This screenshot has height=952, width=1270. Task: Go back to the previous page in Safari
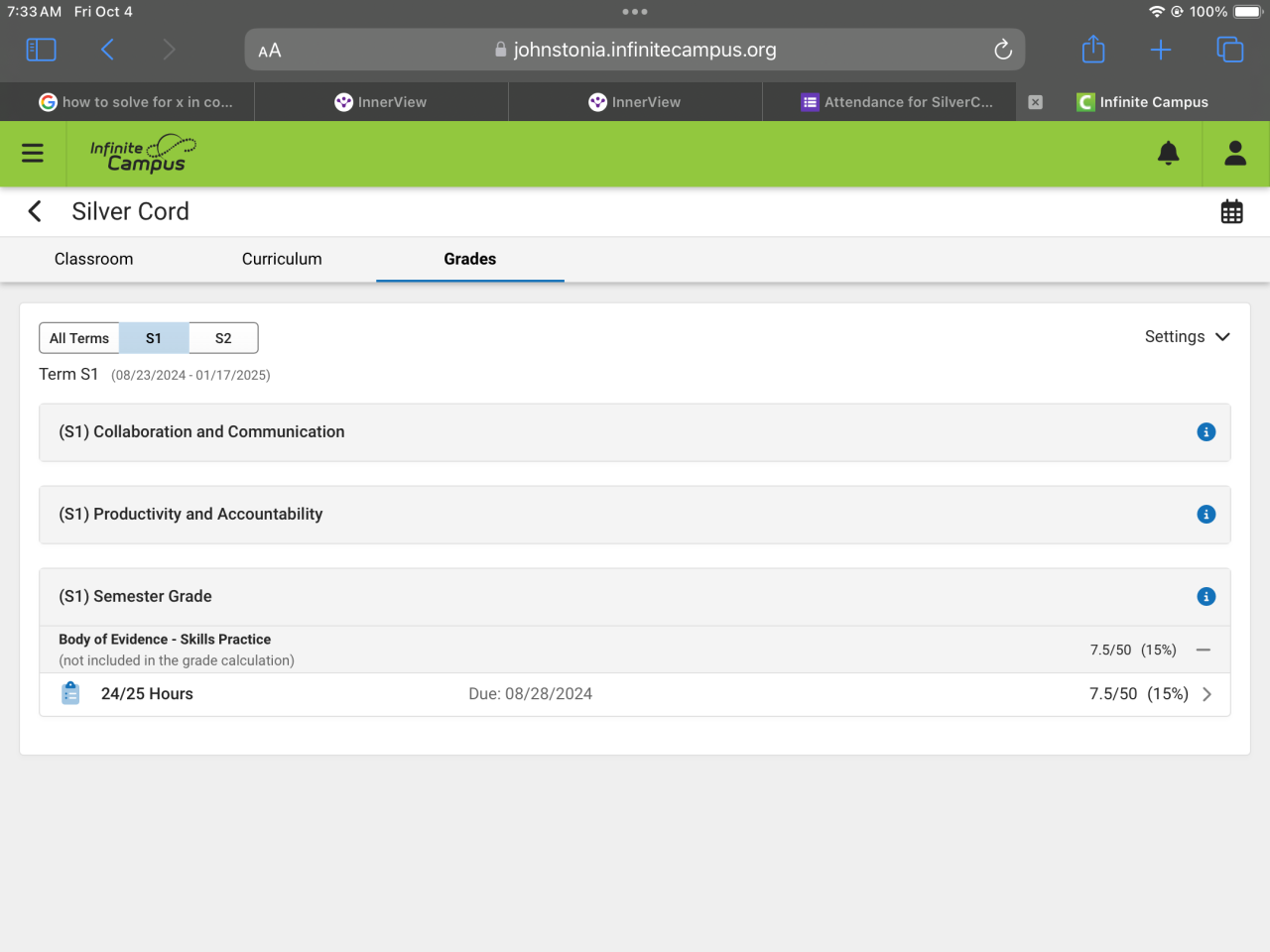(x=107, y=50)
